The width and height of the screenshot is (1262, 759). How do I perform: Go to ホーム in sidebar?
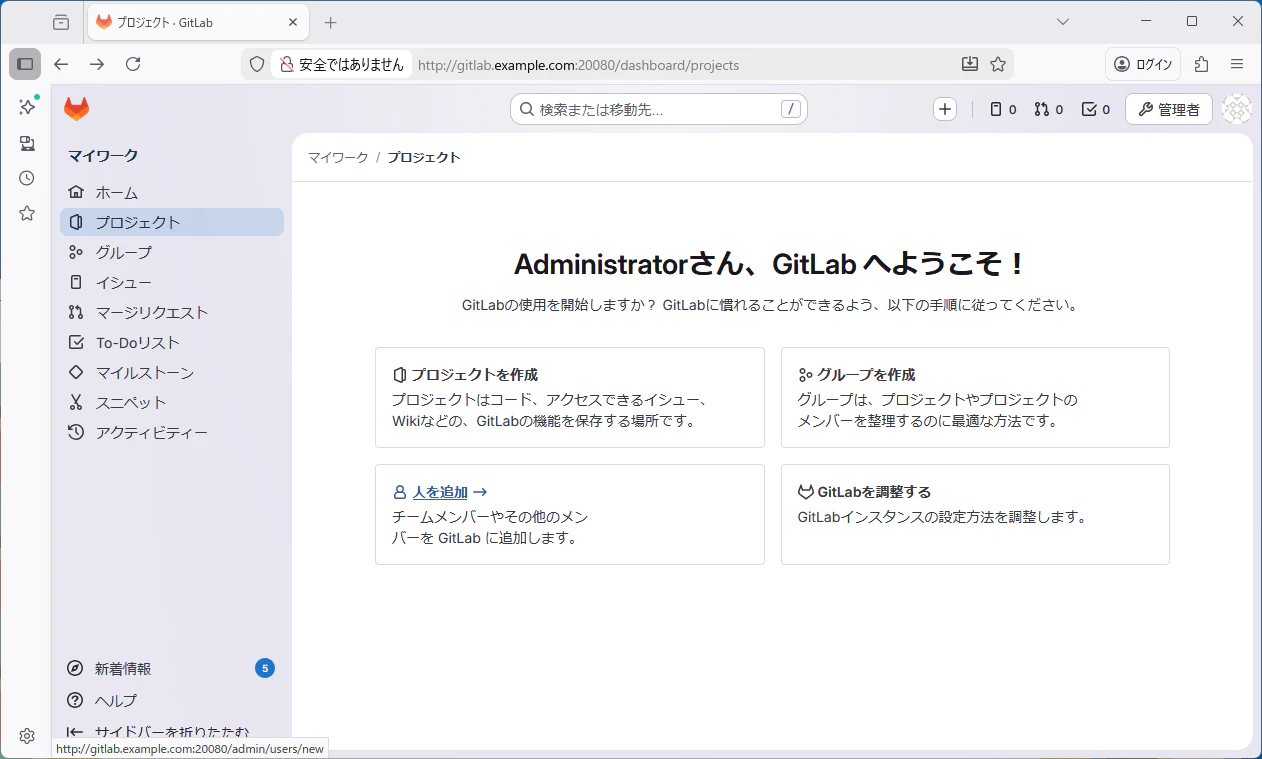(x=172, y=192)
